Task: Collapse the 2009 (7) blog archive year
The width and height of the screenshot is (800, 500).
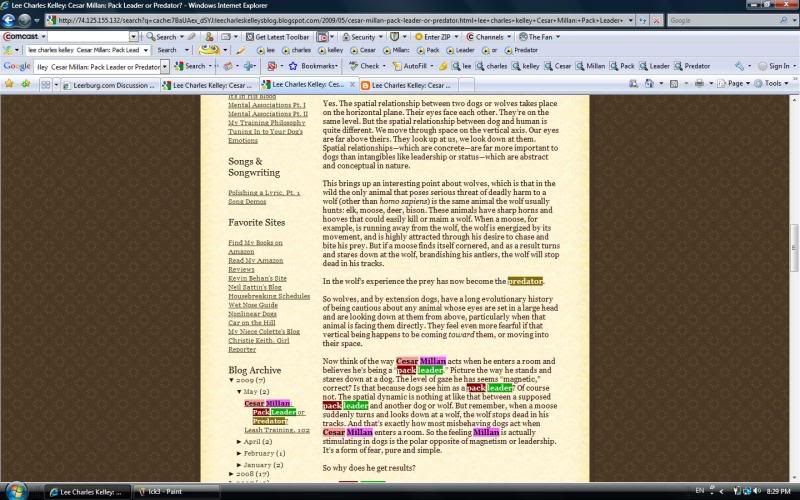Action: [x=232, y=380]
